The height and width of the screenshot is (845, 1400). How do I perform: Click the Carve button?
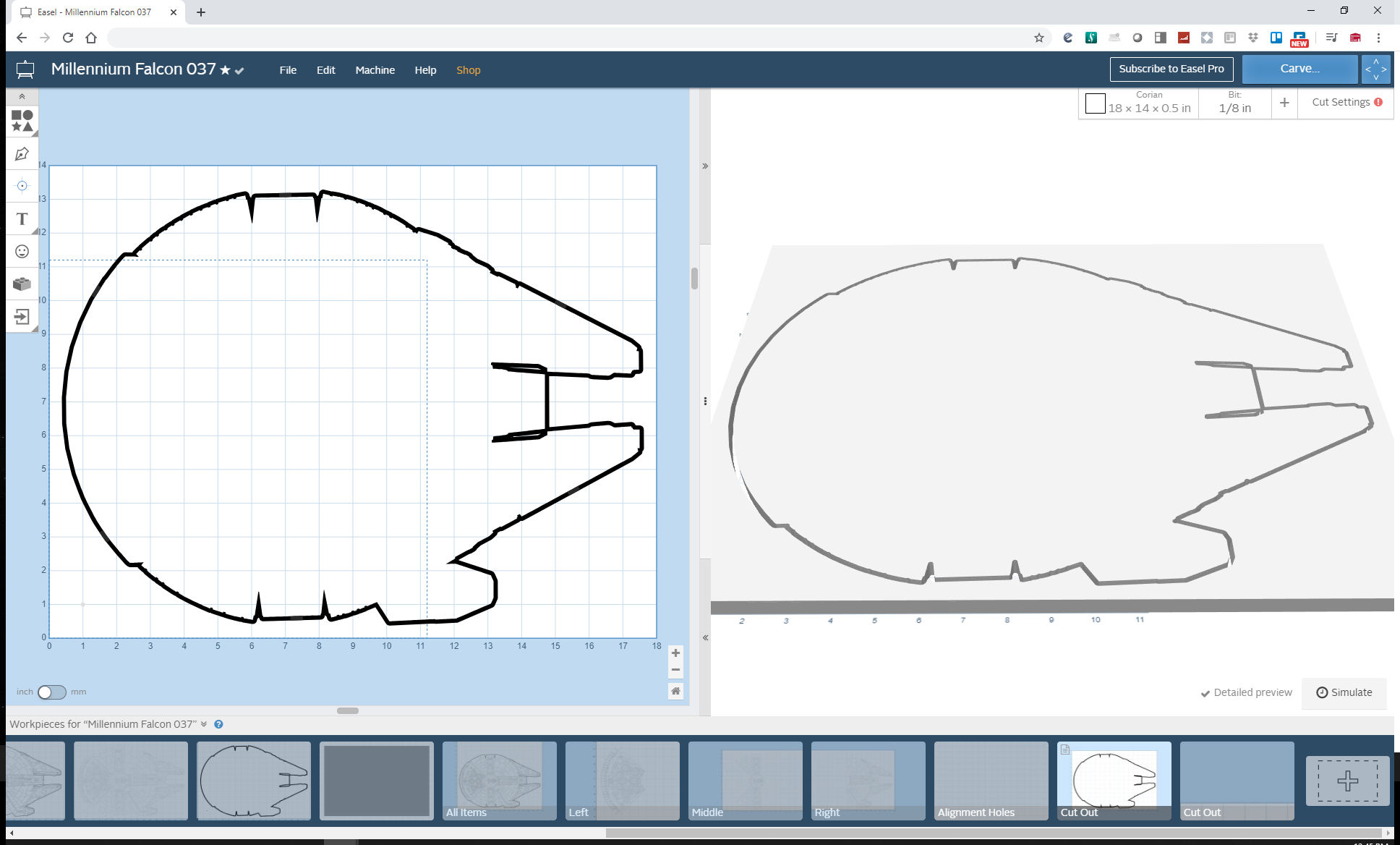click(1299, 69)
